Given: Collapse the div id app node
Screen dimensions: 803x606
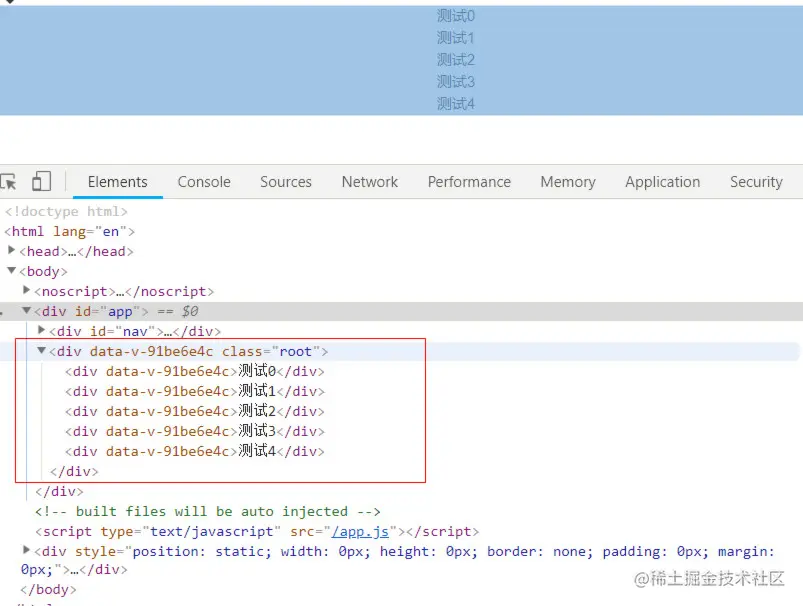Looking at the screenshot, I should click(x=27, y=310).
